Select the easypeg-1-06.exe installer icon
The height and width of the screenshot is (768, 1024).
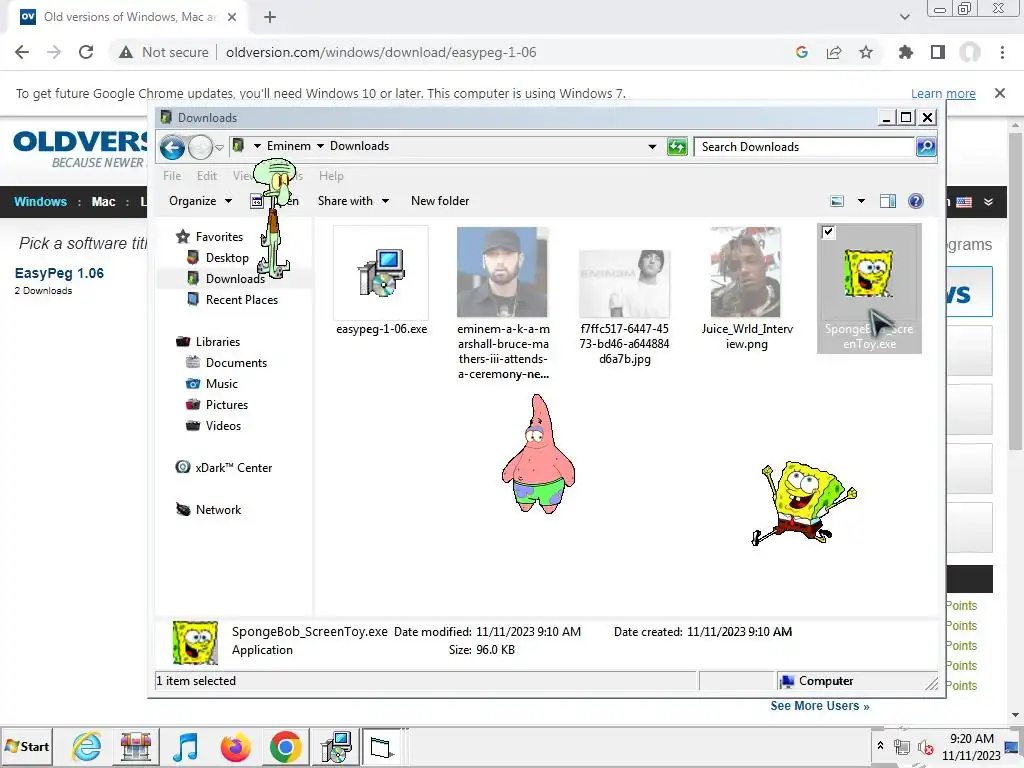tap(381, 273)
